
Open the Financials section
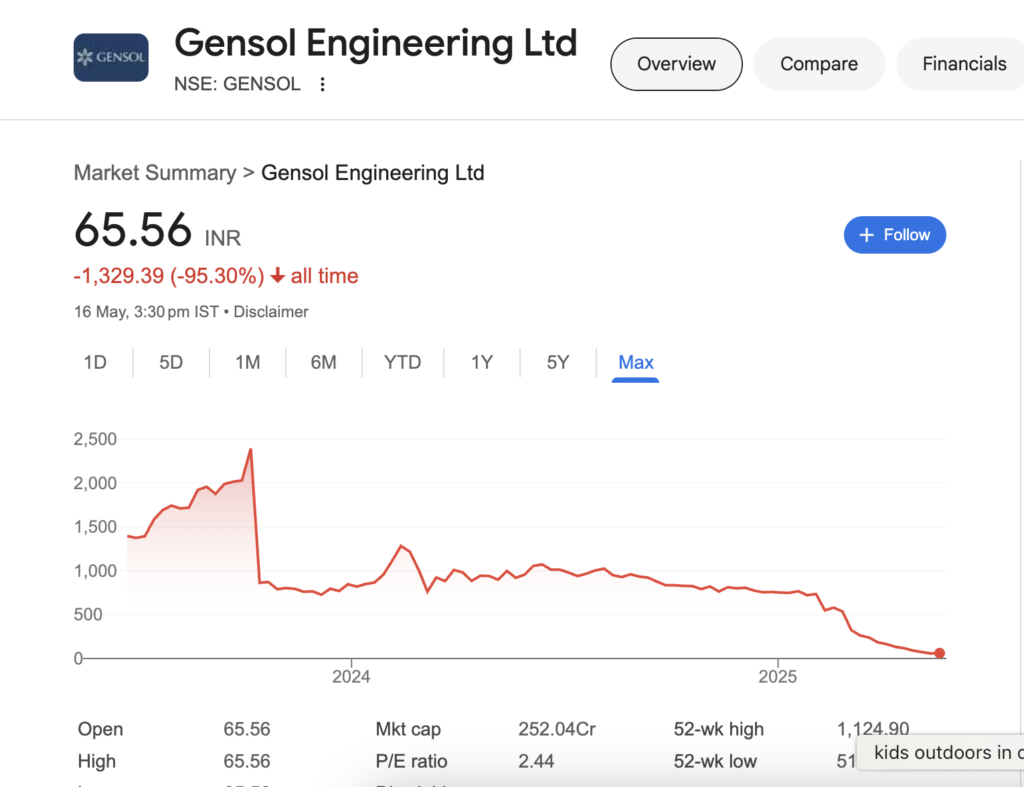(x=961, y=63)
